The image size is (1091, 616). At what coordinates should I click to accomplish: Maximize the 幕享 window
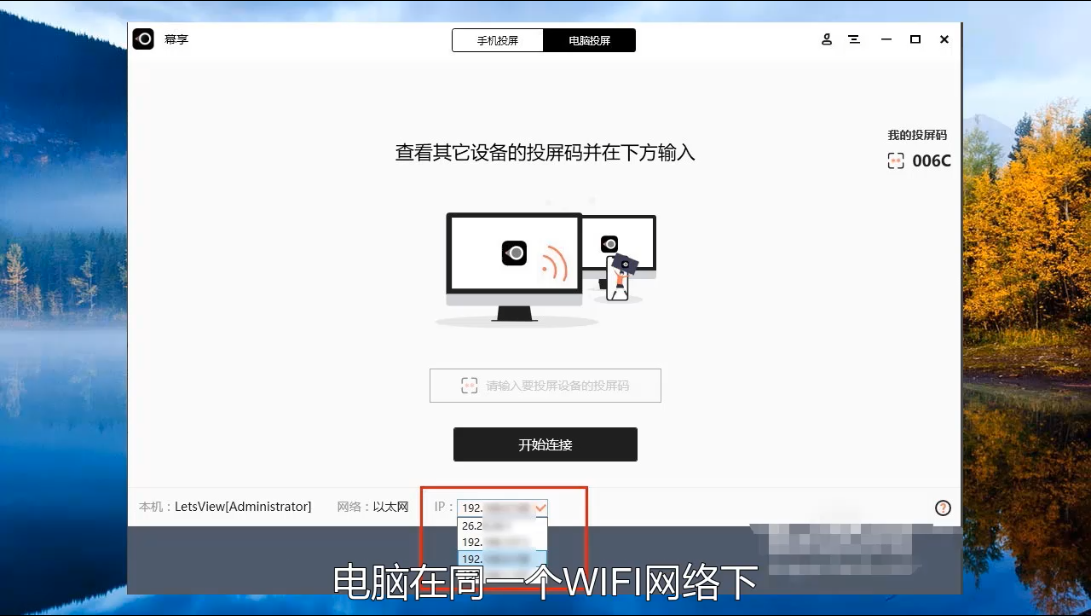click(x=915, y=39)
